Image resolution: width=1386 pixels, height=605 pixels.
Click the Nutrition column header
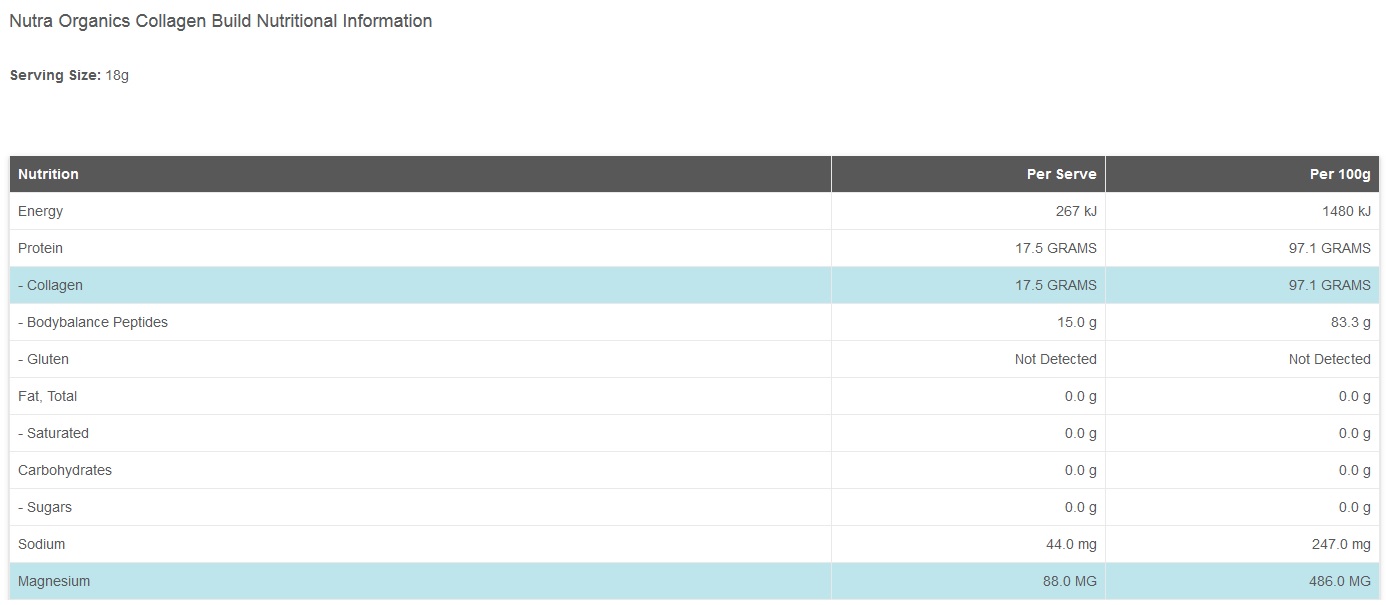pos(48,174)
